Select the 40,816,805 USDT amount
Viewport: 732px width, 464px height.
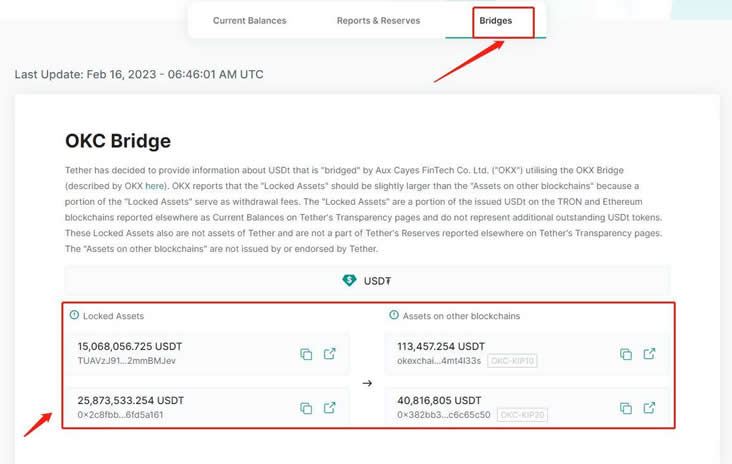tap(439, 401)
